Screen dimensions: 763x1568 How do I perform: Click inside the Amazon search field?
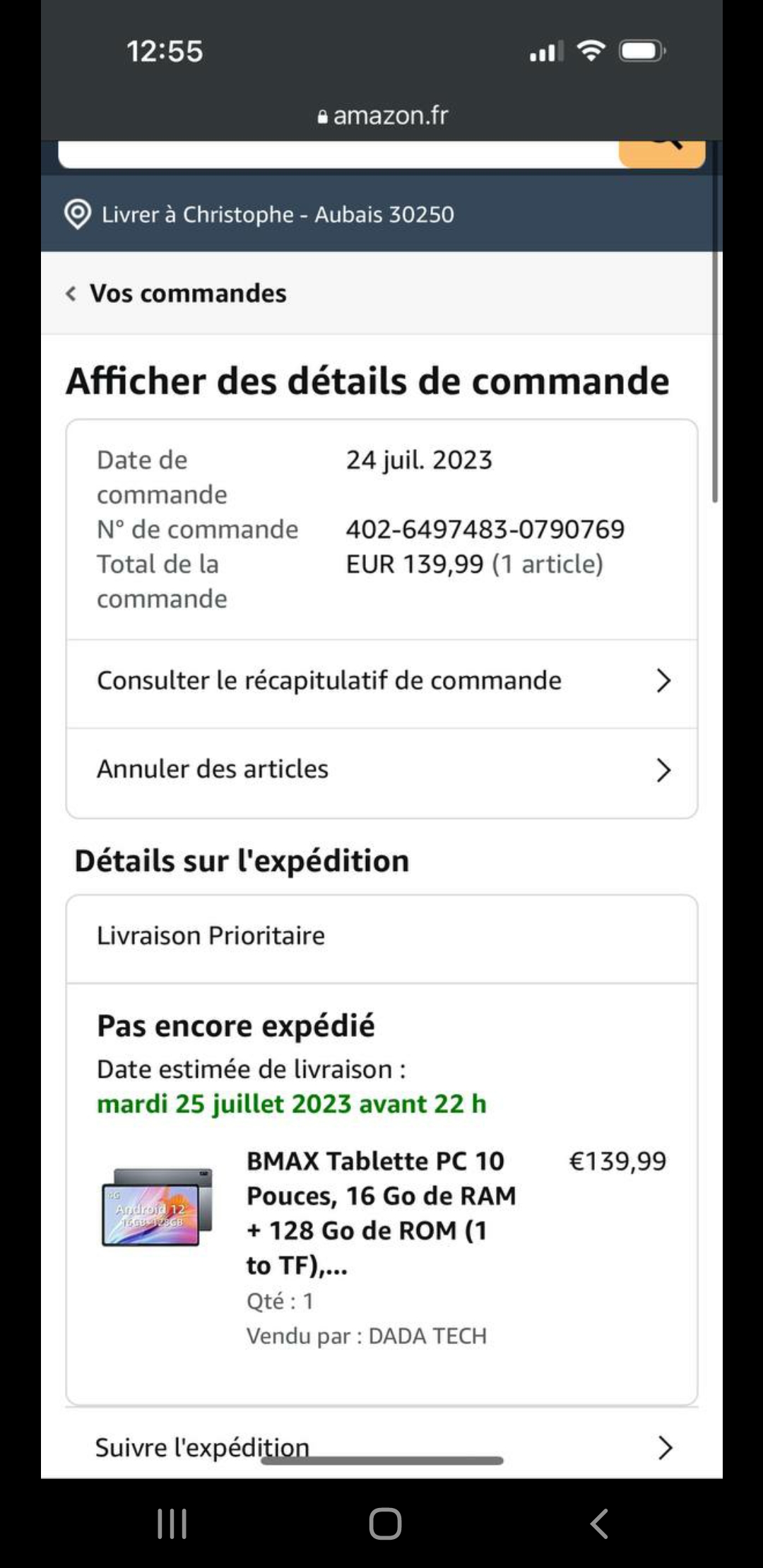pos(339,153)
